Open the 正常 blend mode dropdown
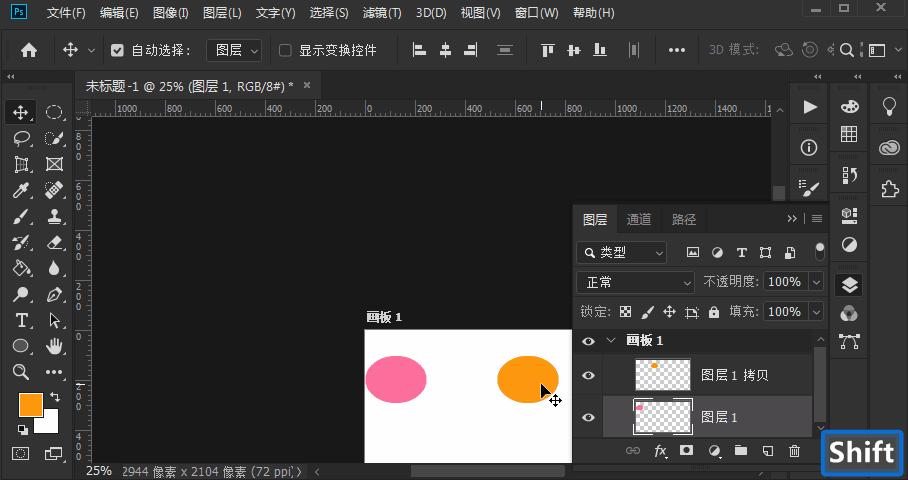 pyautogui.click(x=635, y=283)
